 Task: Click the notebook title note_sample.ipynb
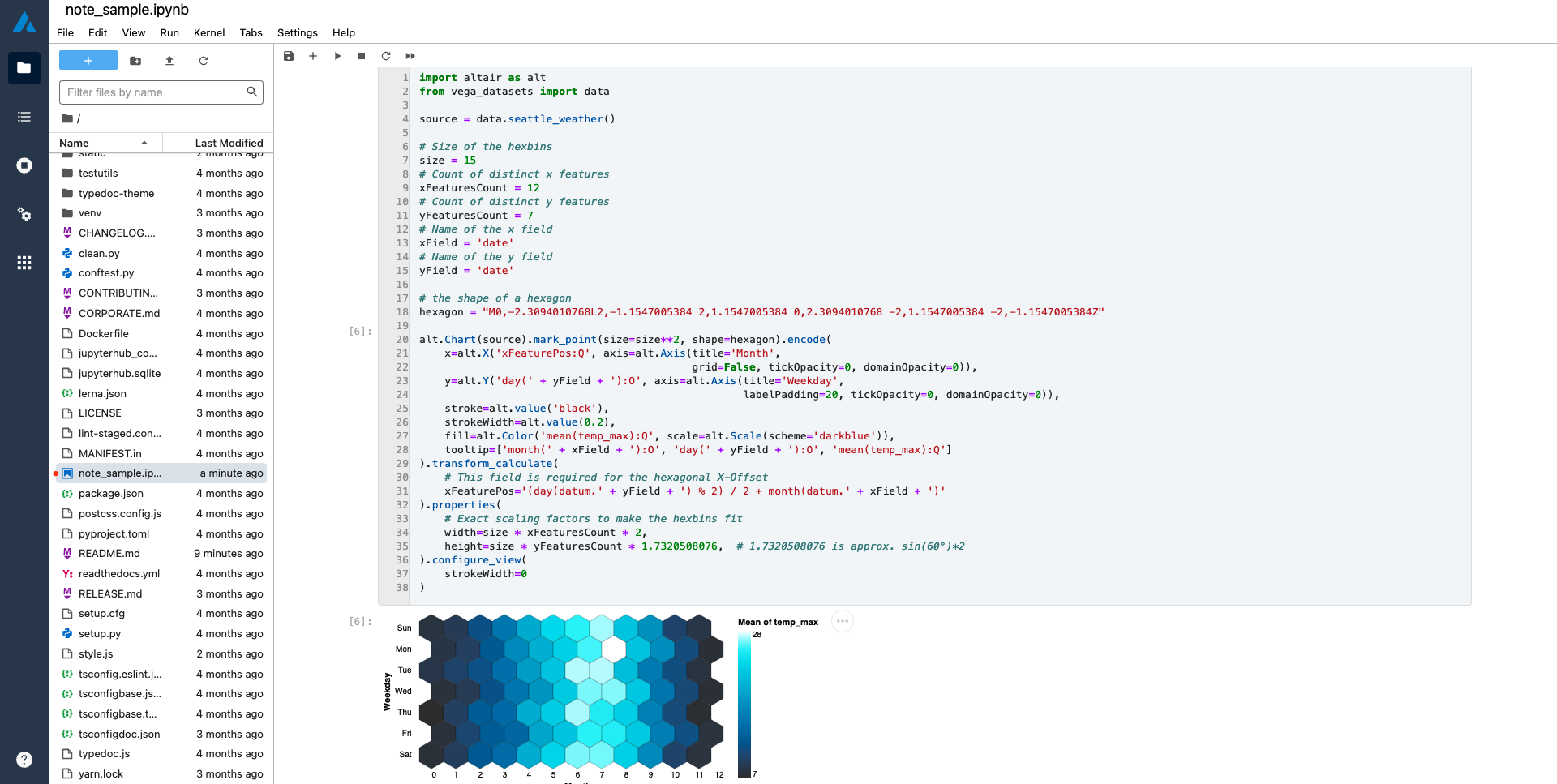tap(127, 10)
